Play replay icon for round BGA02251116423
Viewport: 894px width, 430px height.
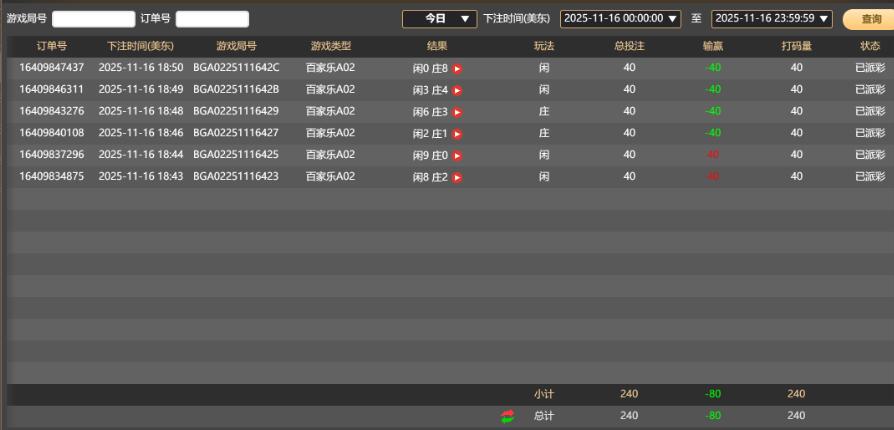coord(457,178)
